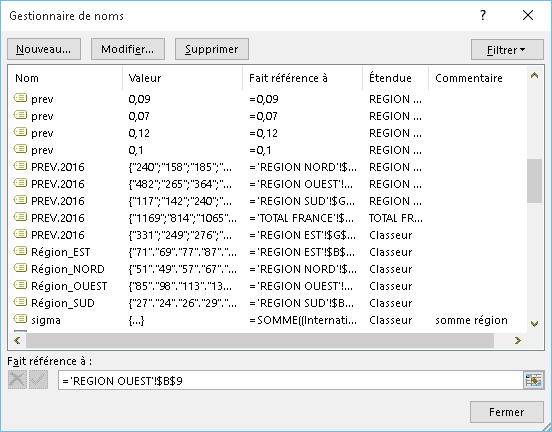This screenshot has height=432, width=552.
Task: Click into the Fait référence à input field
Action: [x=291, y=381]
